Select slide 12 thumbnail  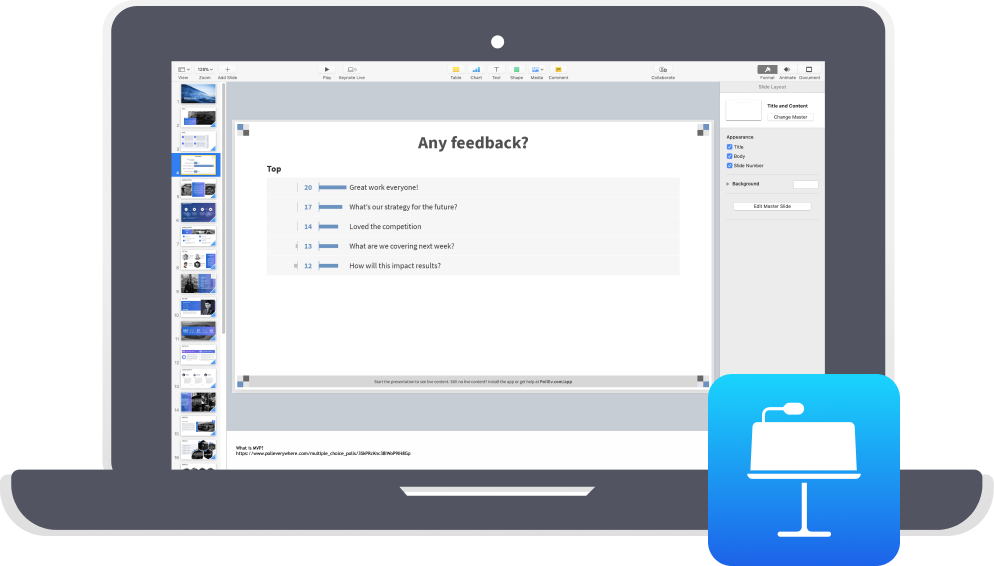click(198, 355)
